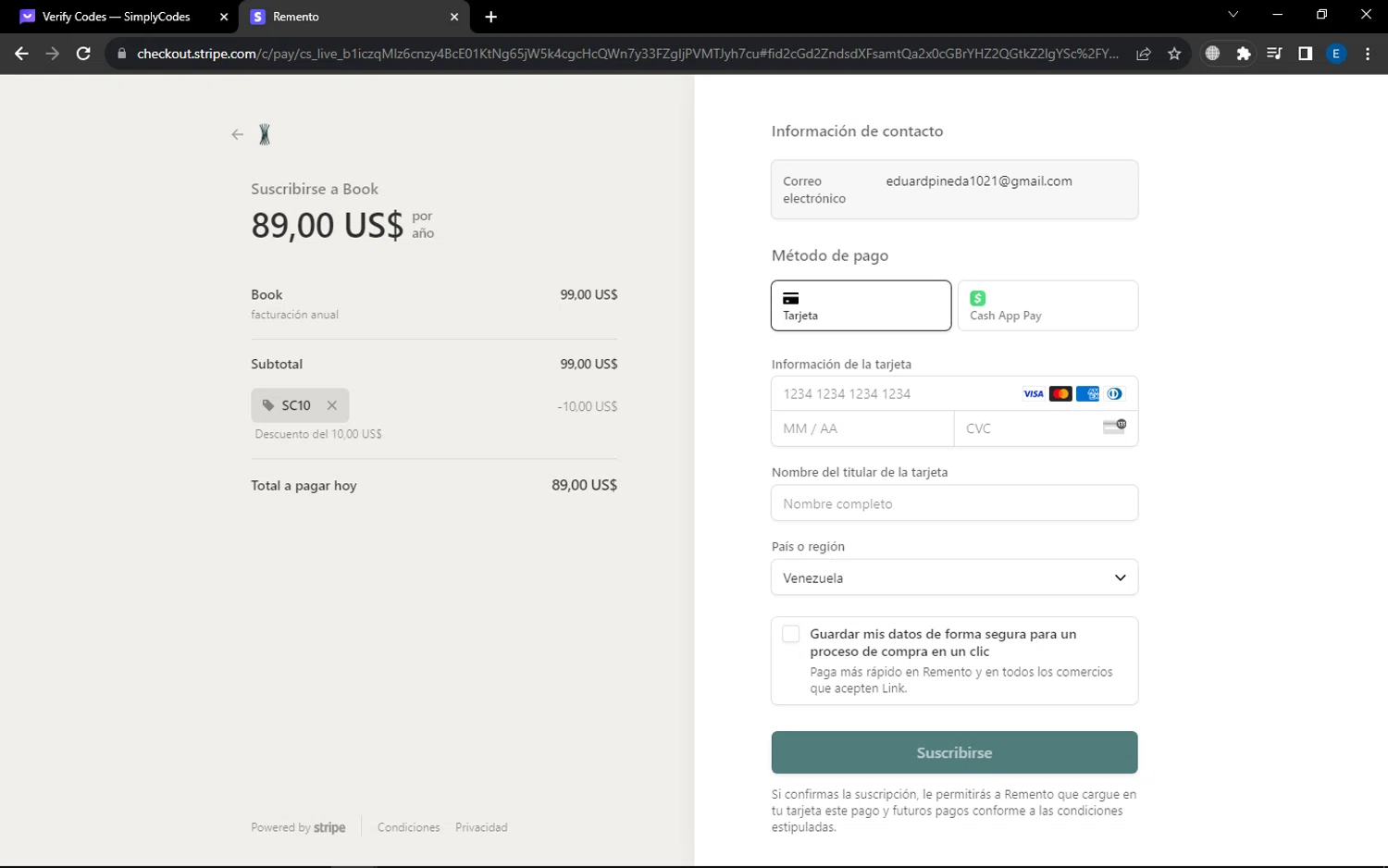Click the Mastercard brand icon

[1060, 393]
